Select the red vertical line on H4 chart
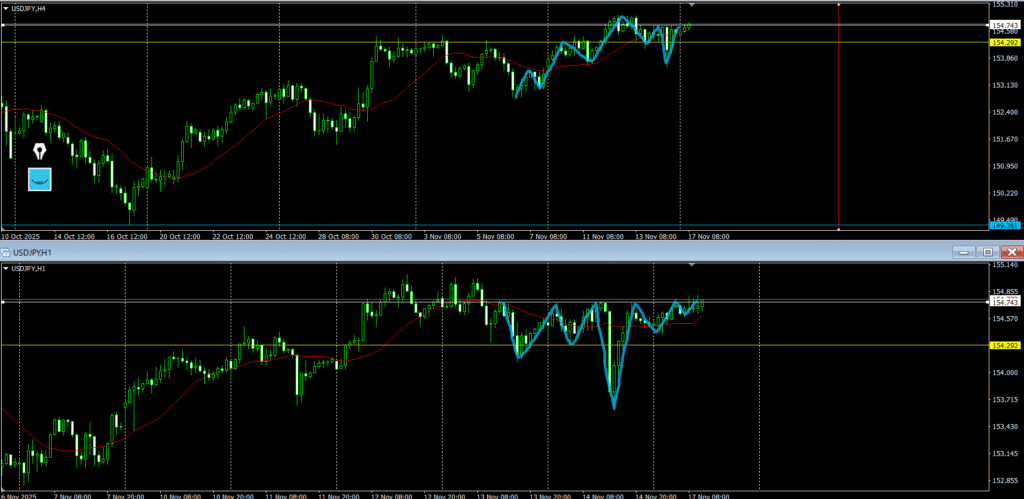Screen dimensions: 1024x499 click(838, 120)
